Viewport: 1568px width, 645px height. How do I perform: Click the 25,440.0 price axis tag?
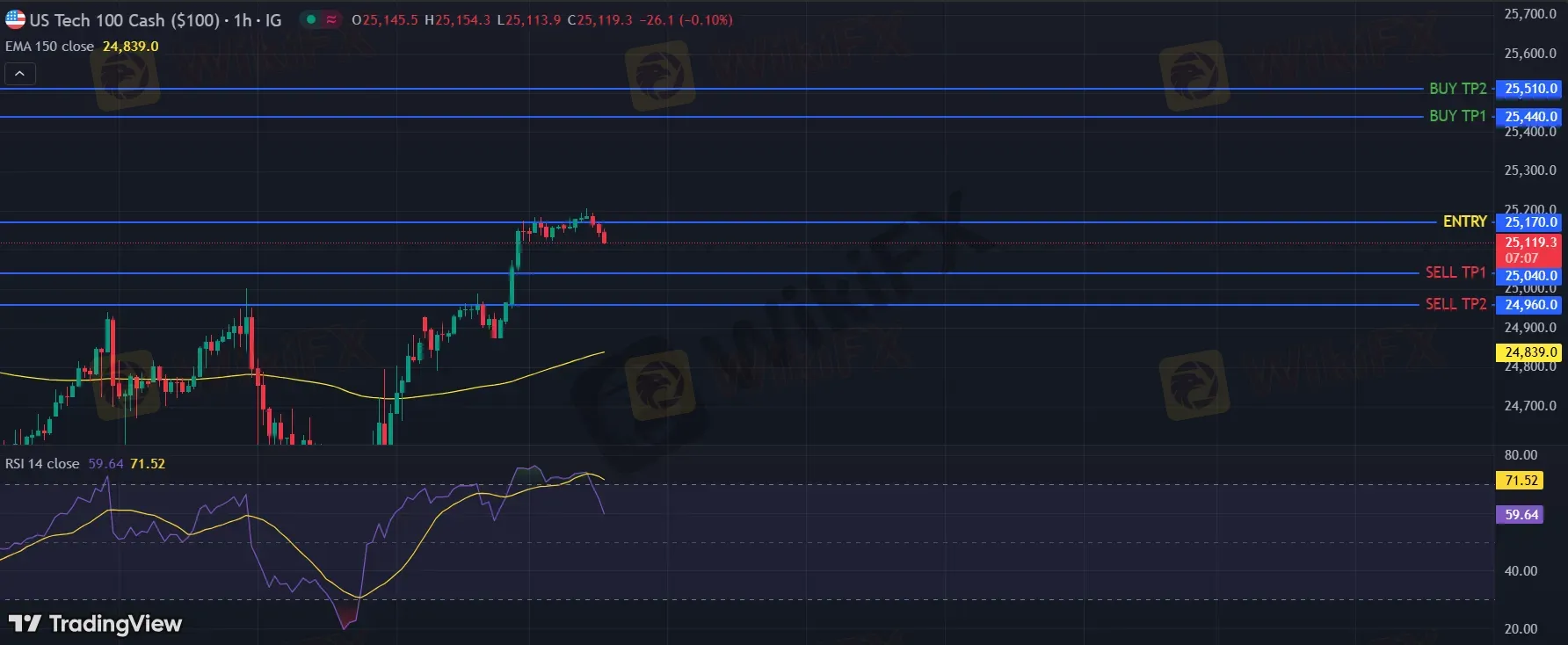point(1530,117)
